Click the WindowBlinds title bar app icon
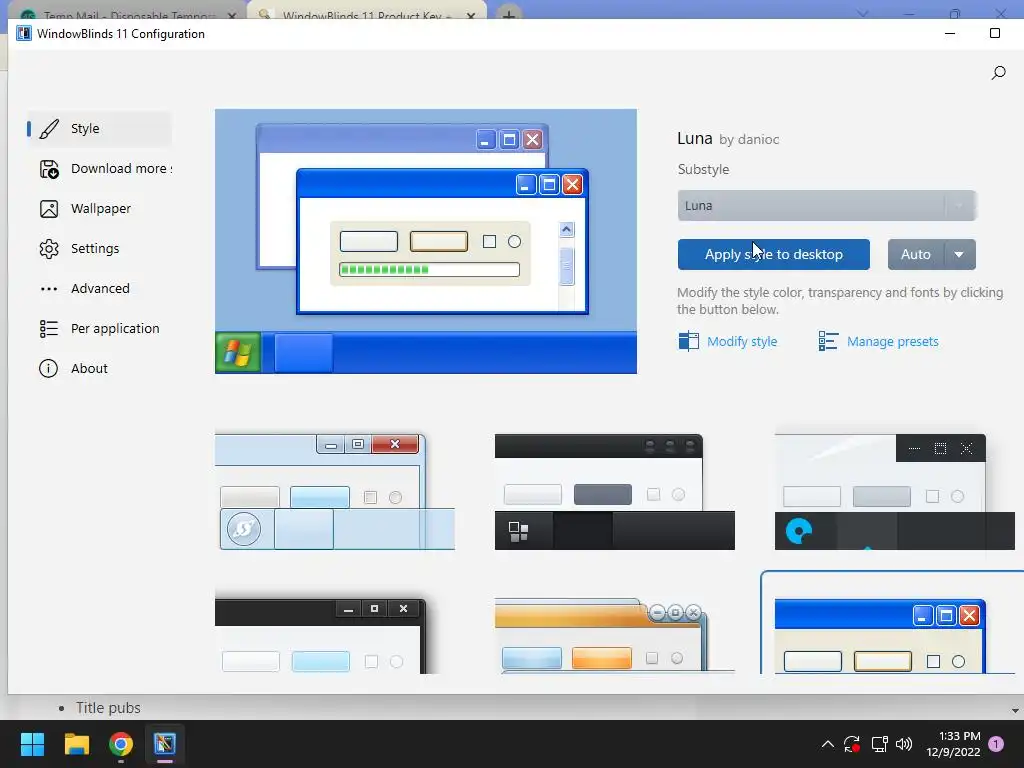1024x768 pixels. pyautogui.click(x=24, y=34)
